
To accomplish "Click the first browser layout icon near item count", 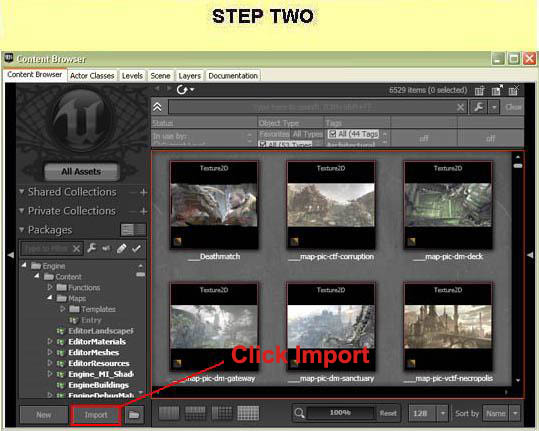I will tap(479, 91).
